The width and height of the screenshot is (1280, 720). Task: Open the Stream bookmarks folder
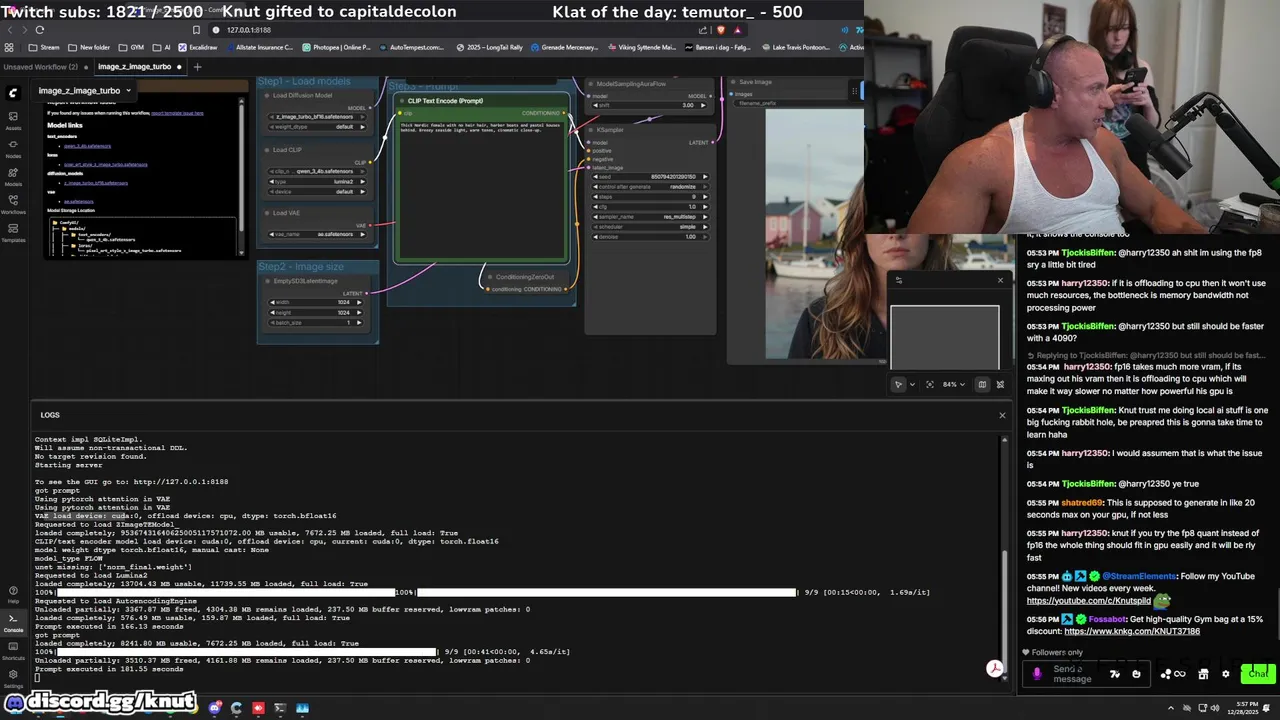[44, 47]
